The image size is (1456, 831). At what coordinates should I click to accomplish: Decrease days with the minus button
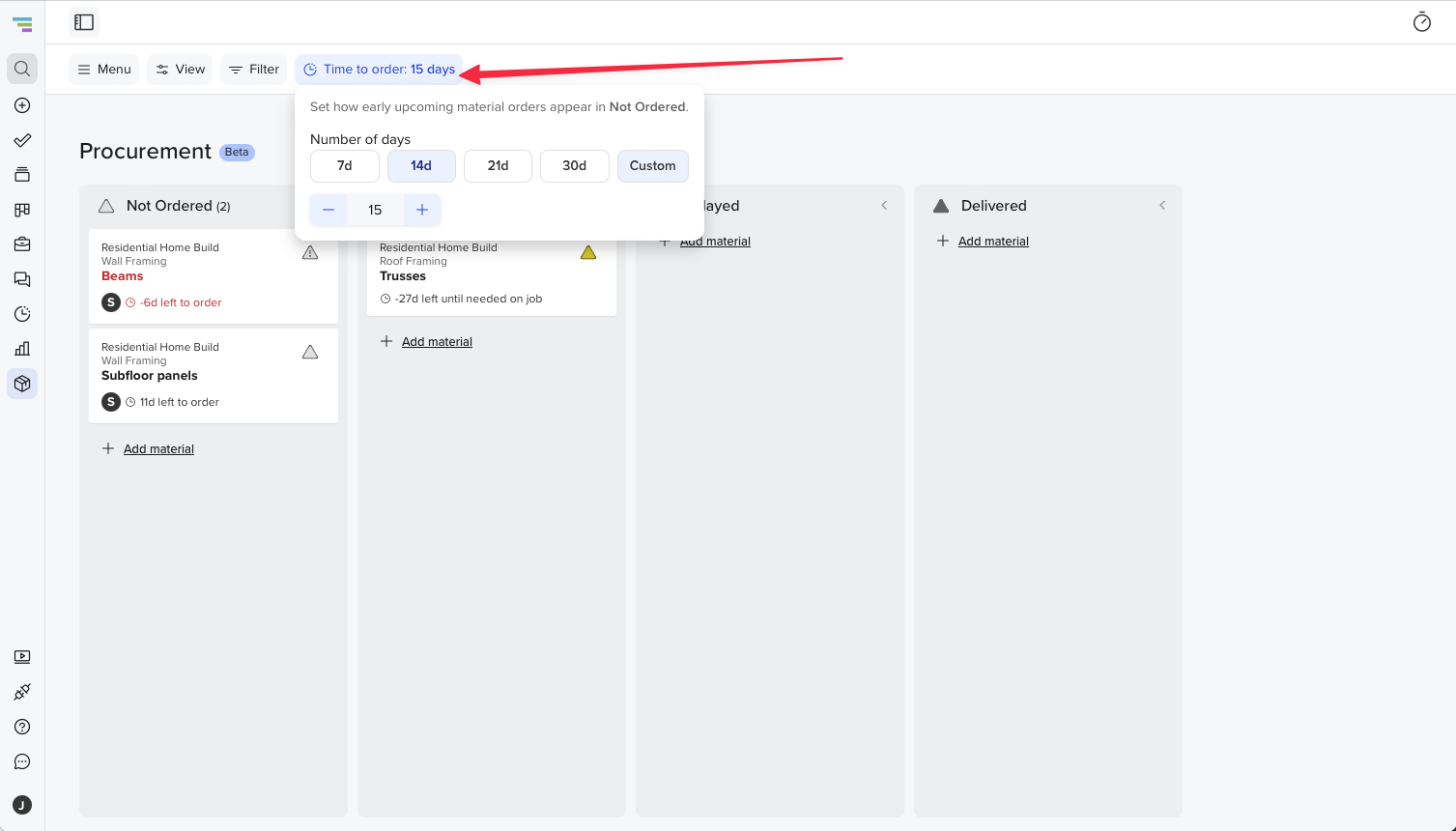click(328, 210)
